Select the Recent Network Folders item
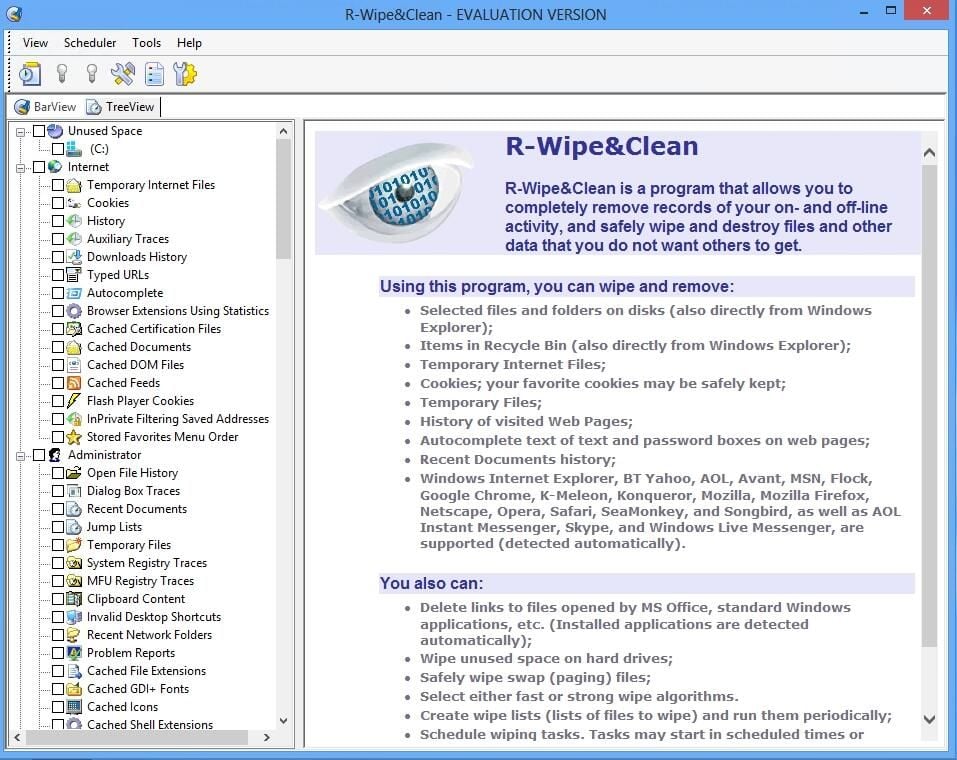957x760 pixels. click(x=149, y=635)
